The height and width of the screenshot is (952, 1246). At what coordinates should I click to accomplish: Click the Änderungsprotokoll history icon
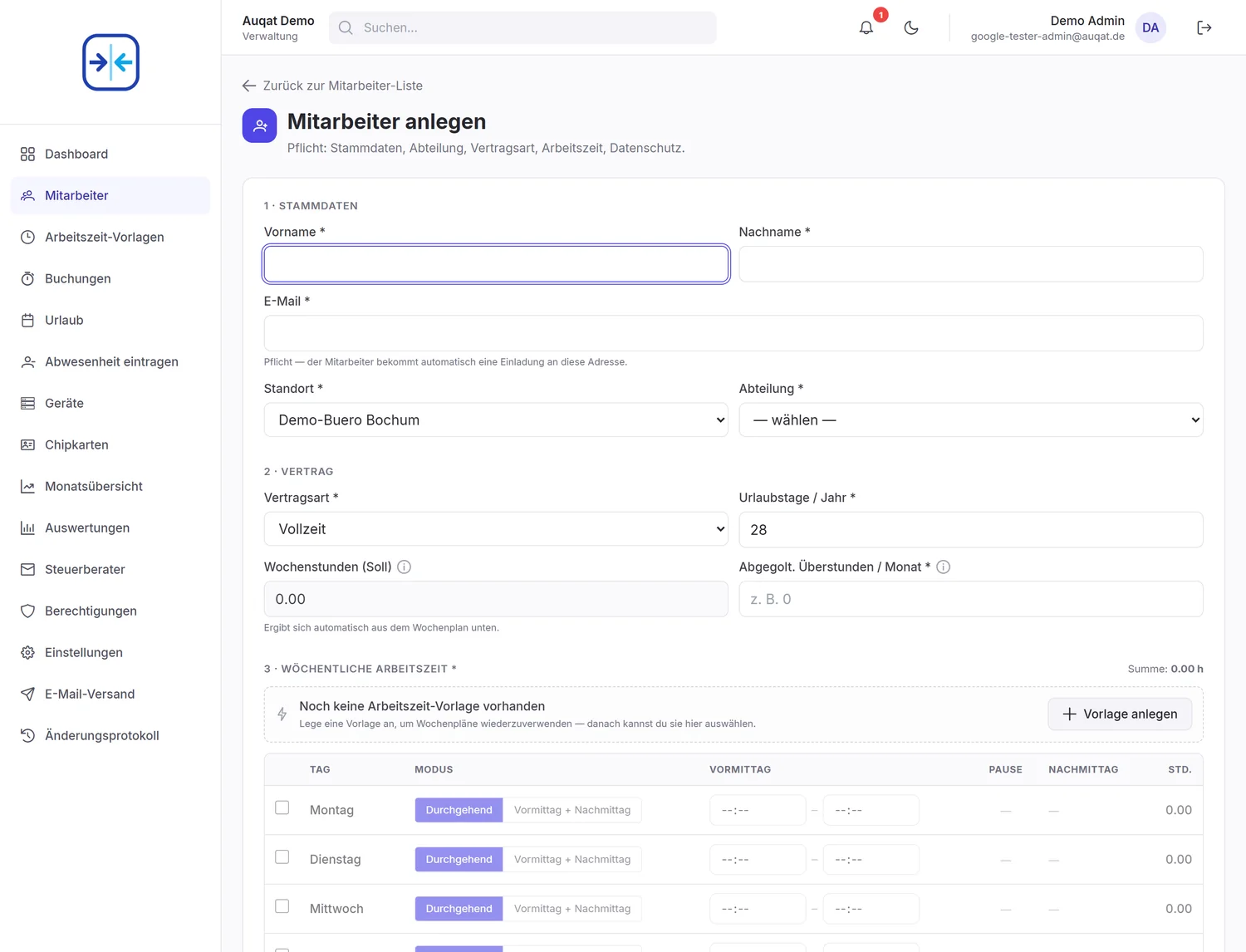coord(27,736)
